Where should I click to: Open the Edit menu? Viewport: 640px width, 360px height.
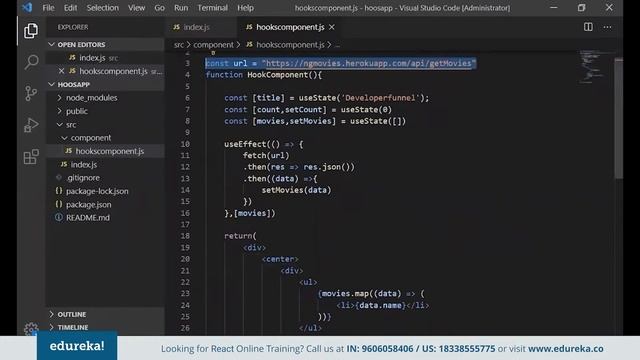coord(70,8)
